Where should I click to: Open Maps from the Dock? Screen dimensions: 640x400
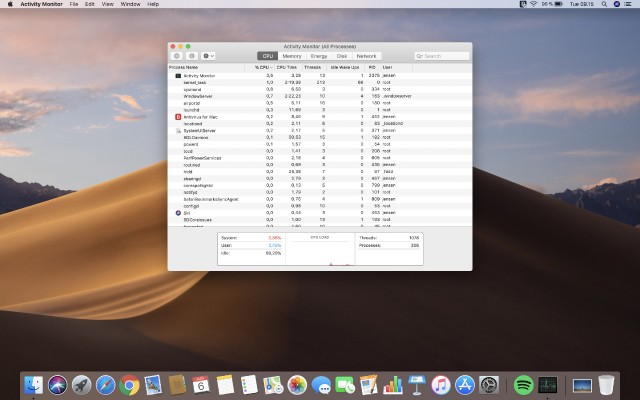273,385
